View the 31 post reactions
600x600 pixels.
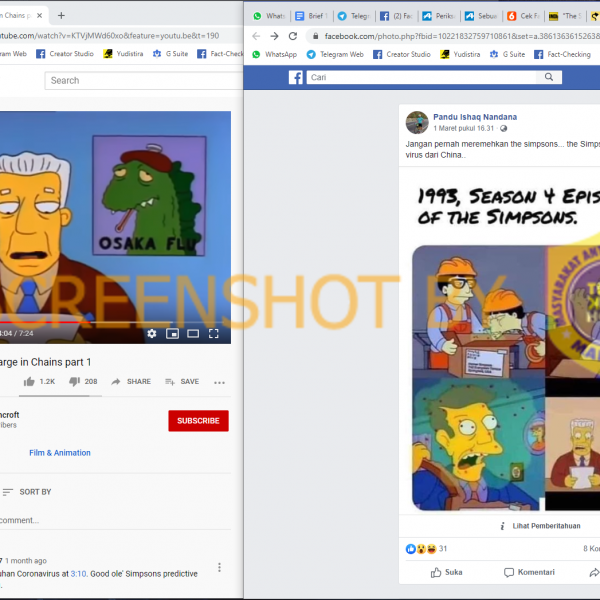click(426, 549)
